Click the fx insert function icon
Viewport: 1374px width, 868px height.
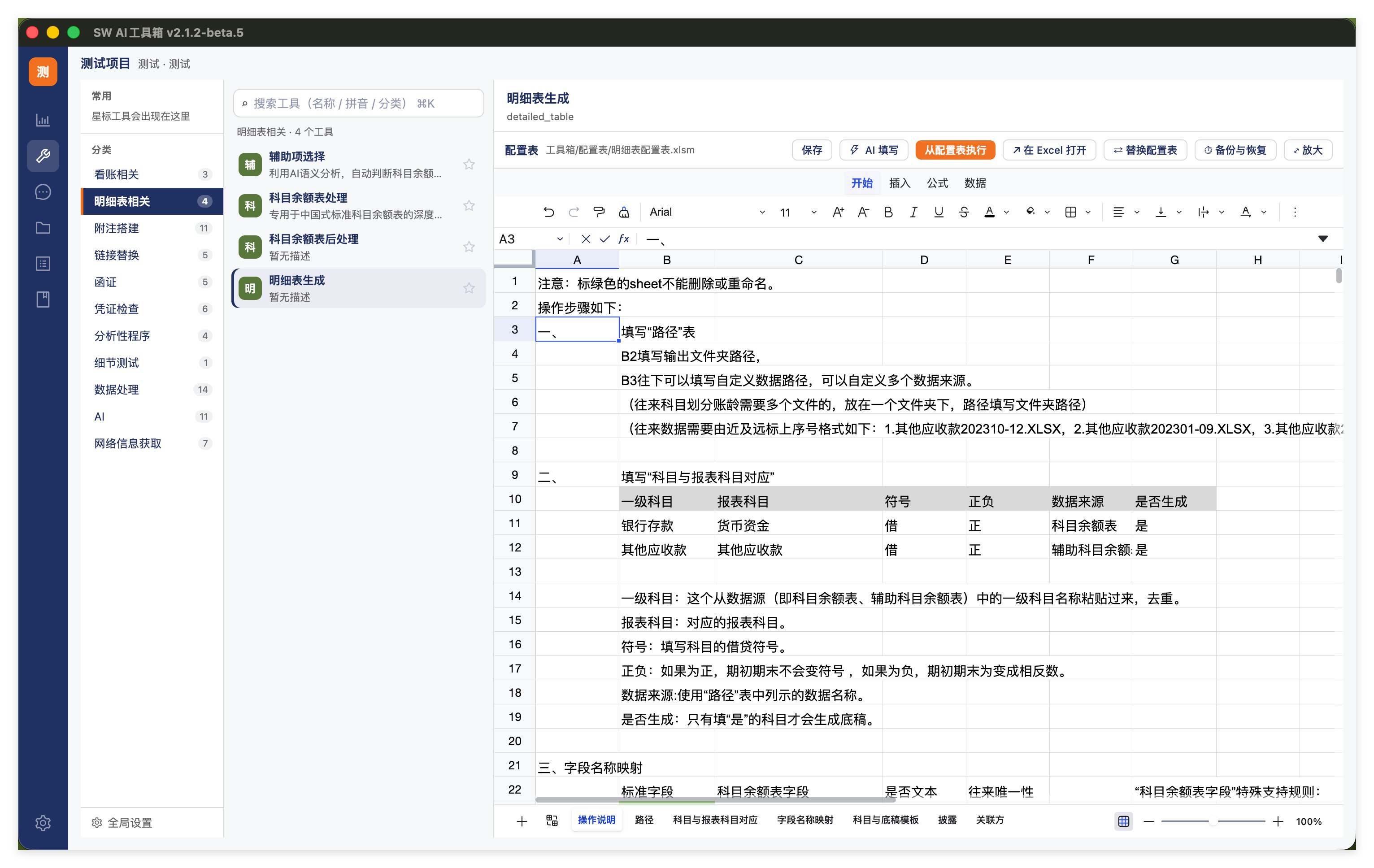(x=624, y=239)
